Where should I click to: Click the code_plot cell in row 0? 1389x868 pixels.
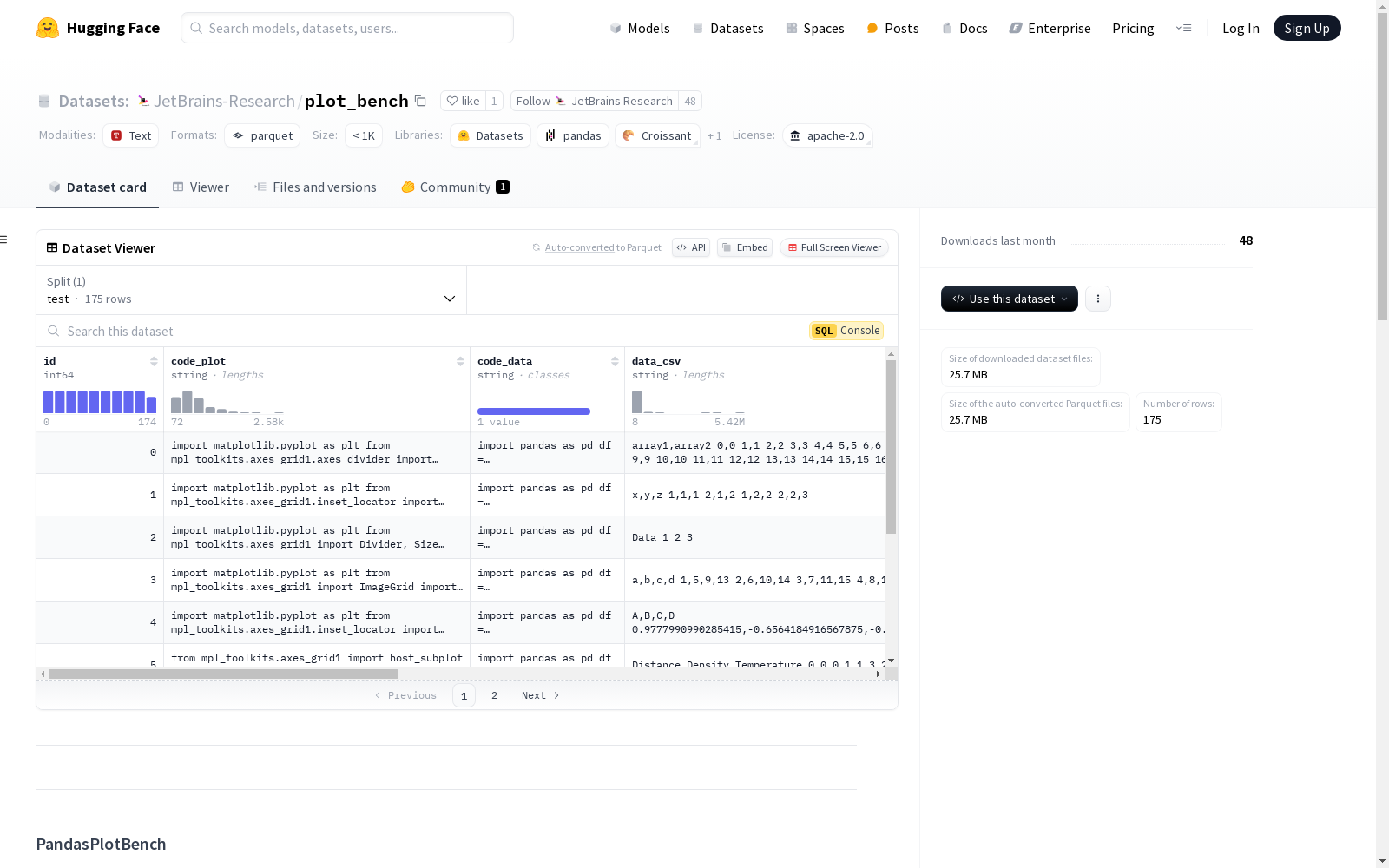pos(317,452)
